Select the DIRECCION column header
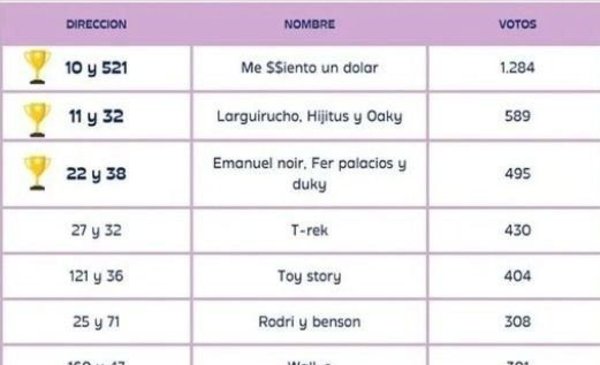 (96, 24)
